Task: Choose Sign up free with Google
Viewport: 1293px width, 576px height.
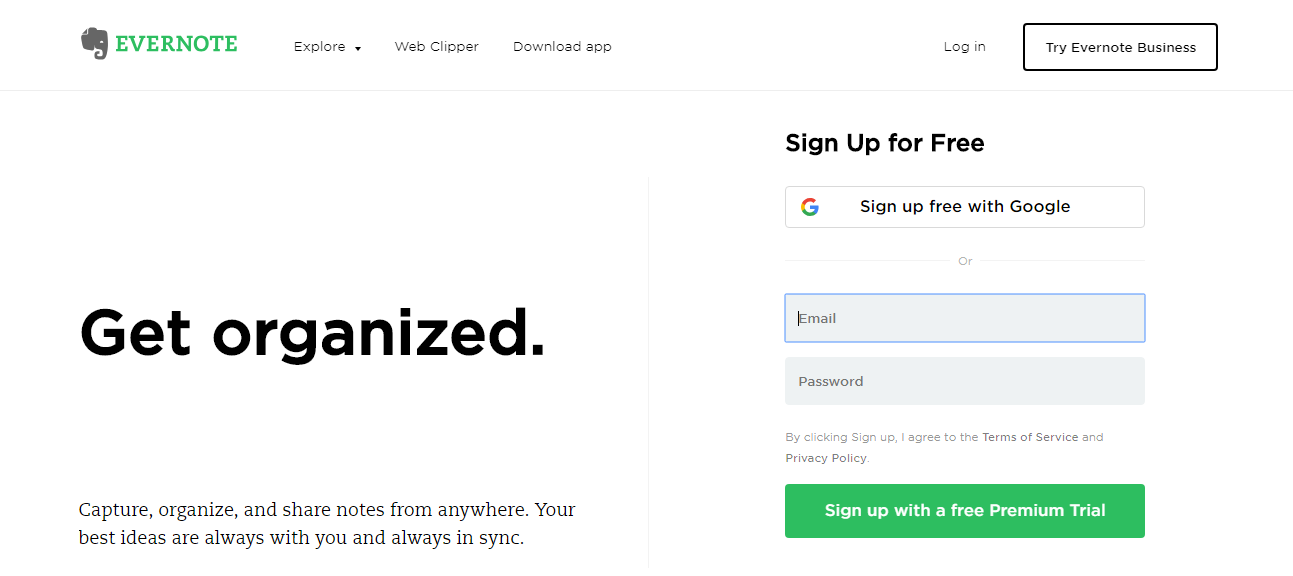Action: tap(965, 207)
